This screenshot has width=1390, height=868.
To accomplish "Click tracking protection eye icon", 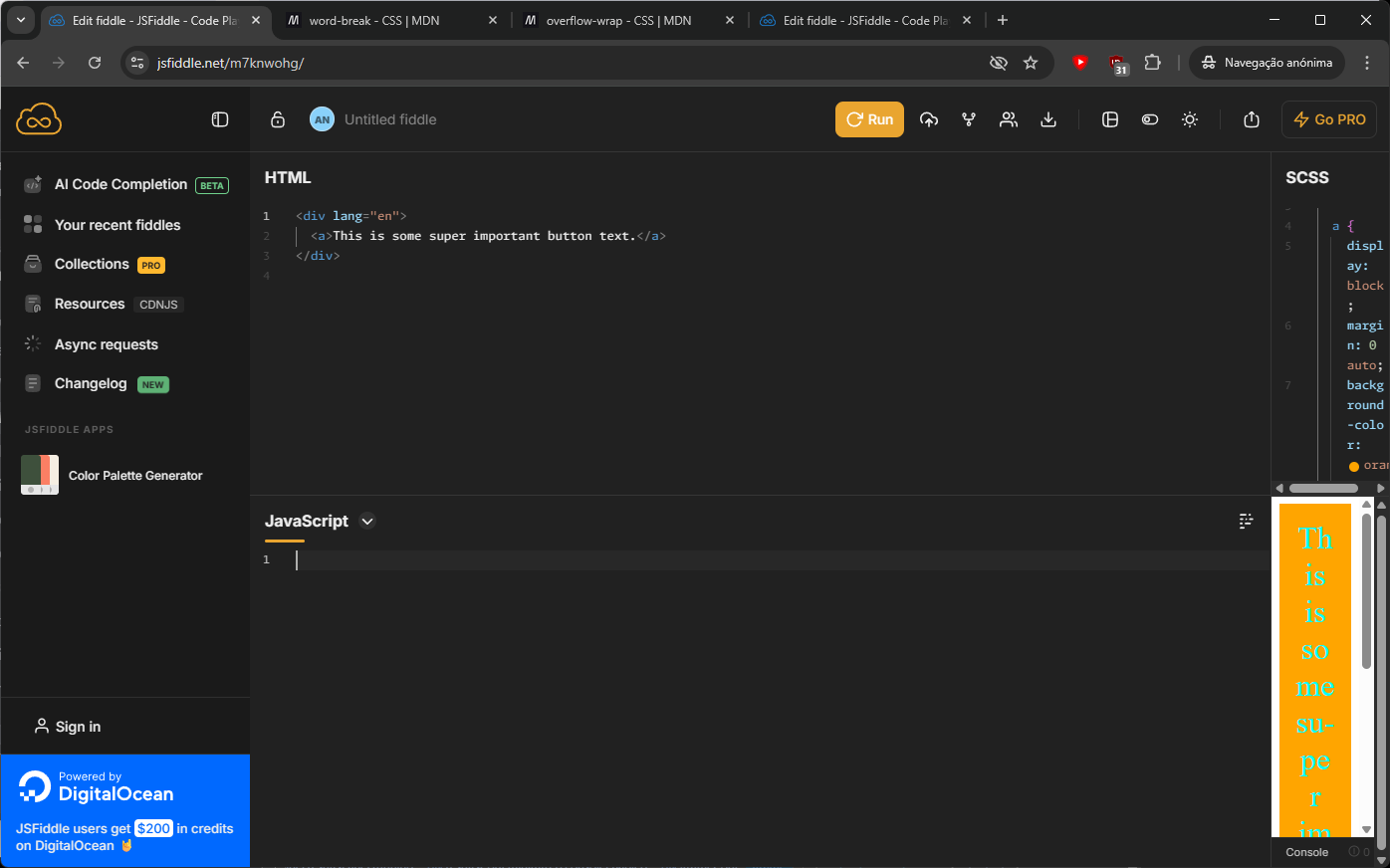I will (998, 63).
